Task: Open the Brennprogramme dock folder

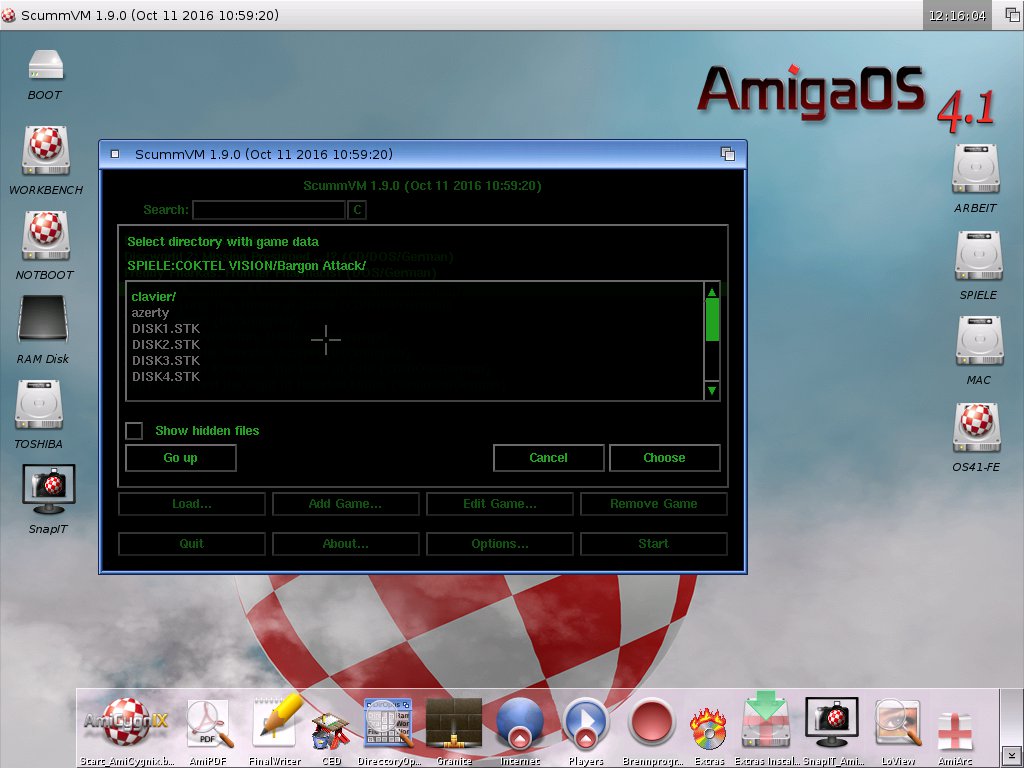Action: 652,723
